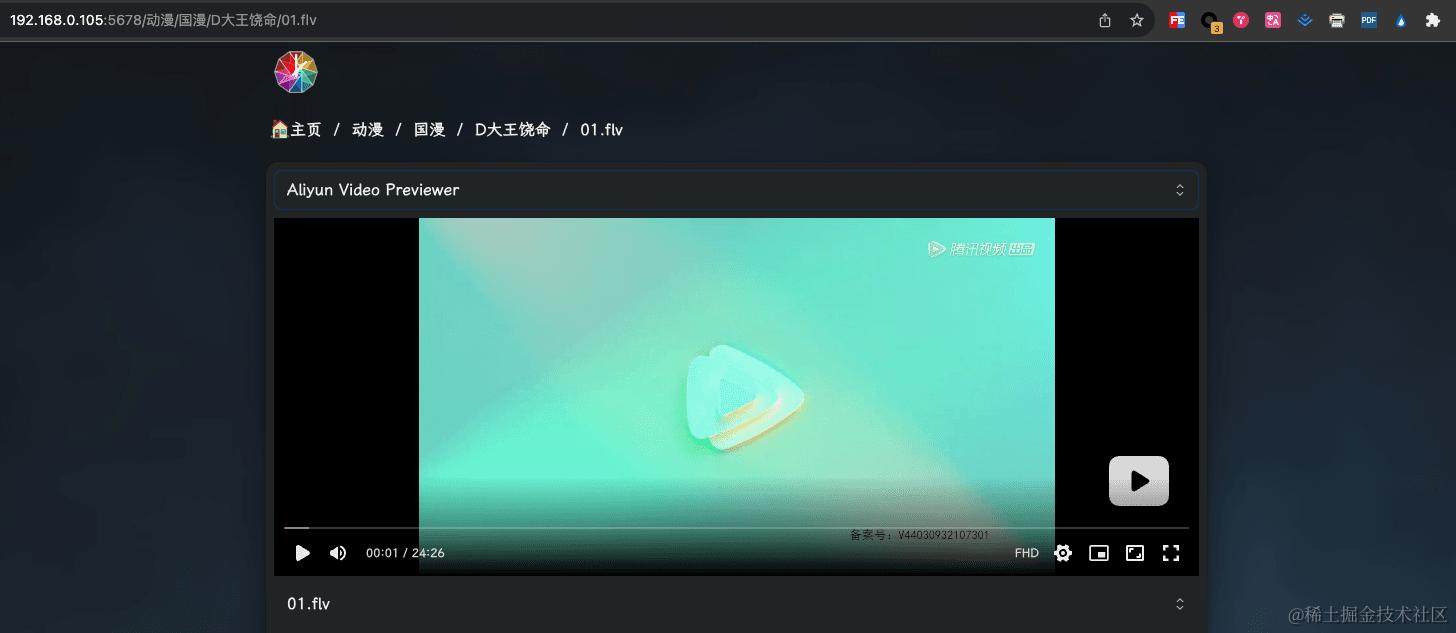The height and width of the screenshot is (633, 1456).
Task: Go to 主页 home breadcrumb
Action: pyautogui.click(x=297, y=129)
